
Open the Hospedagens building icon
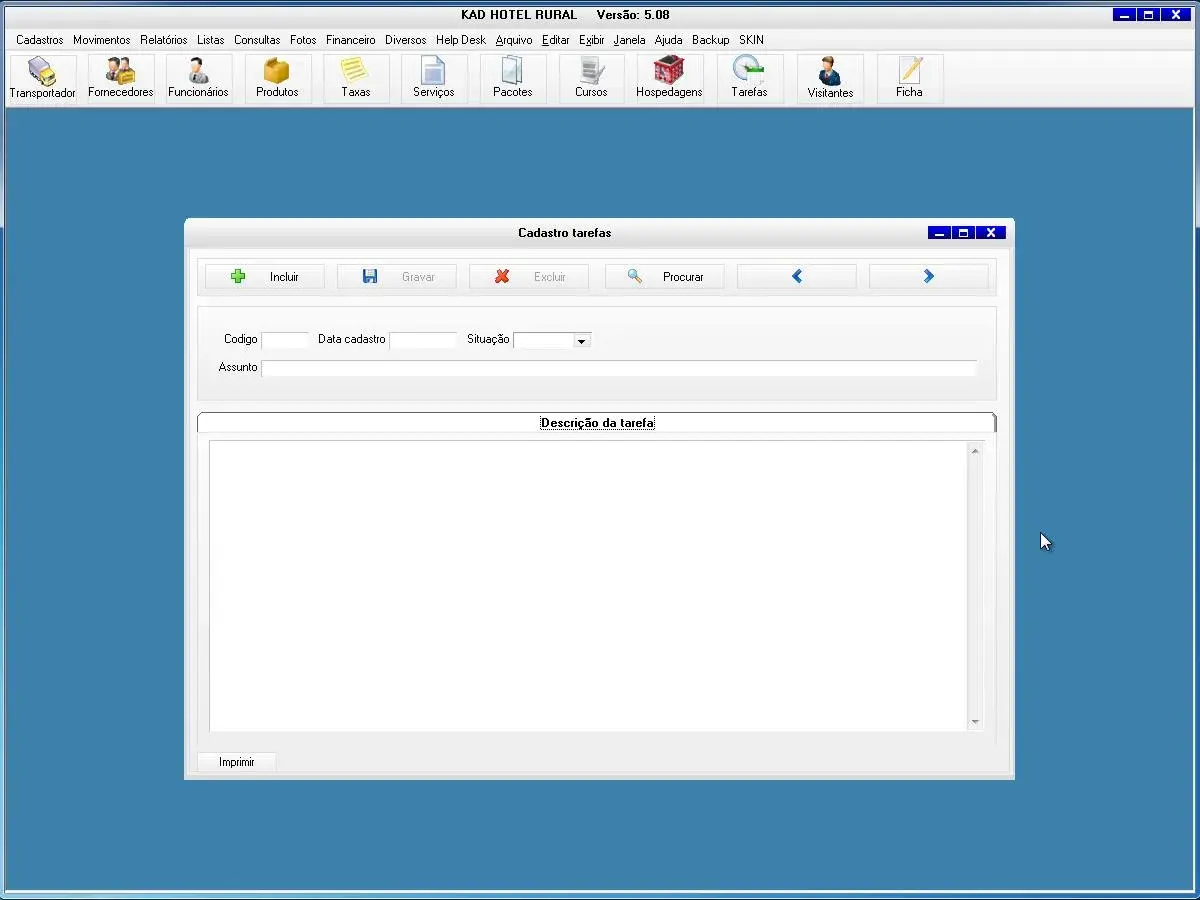[x=669, y=78]
